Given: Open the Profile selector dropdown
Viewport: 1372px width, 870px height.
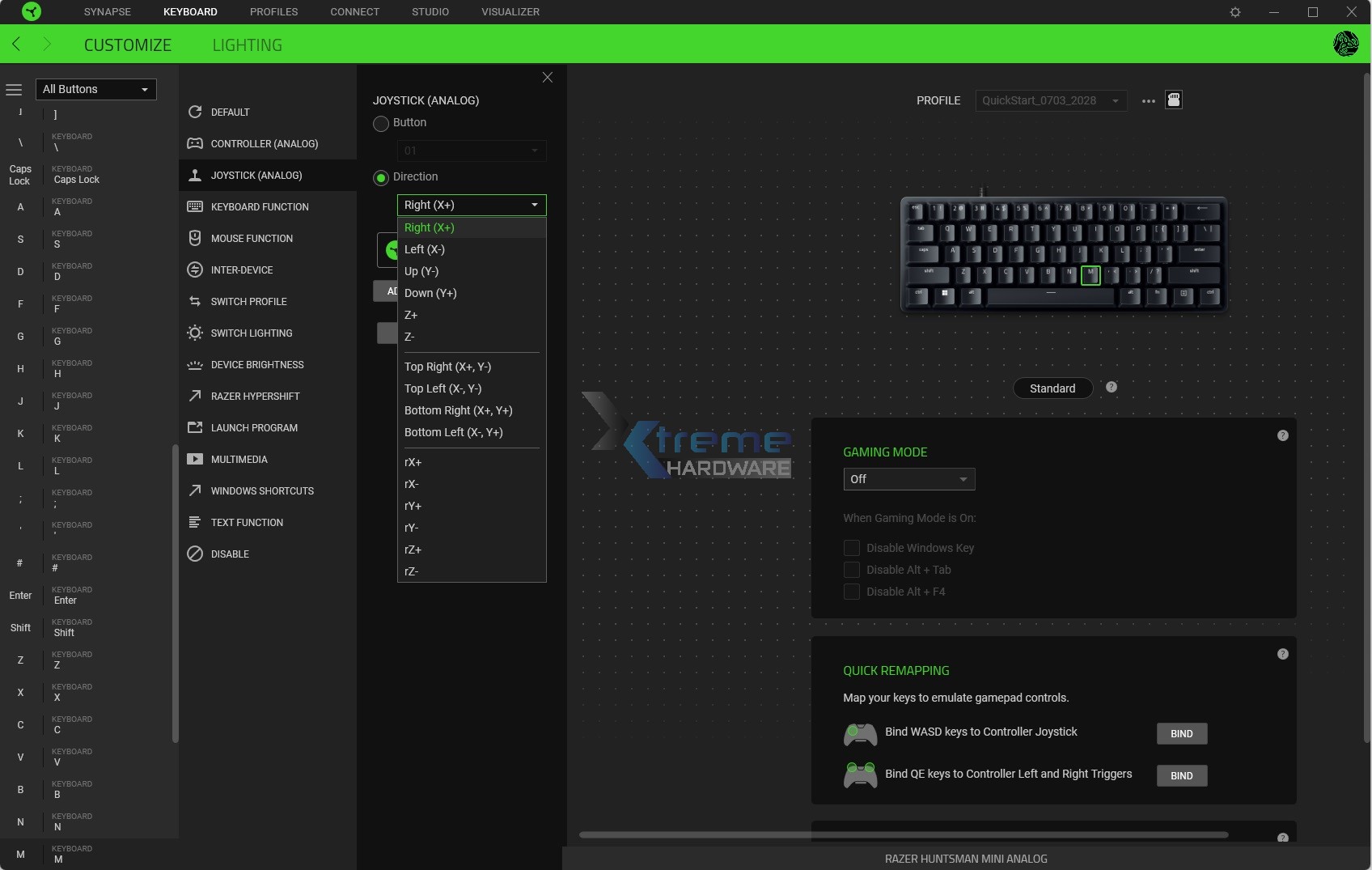Looking at the screenshot, I should click(1049, 100).
